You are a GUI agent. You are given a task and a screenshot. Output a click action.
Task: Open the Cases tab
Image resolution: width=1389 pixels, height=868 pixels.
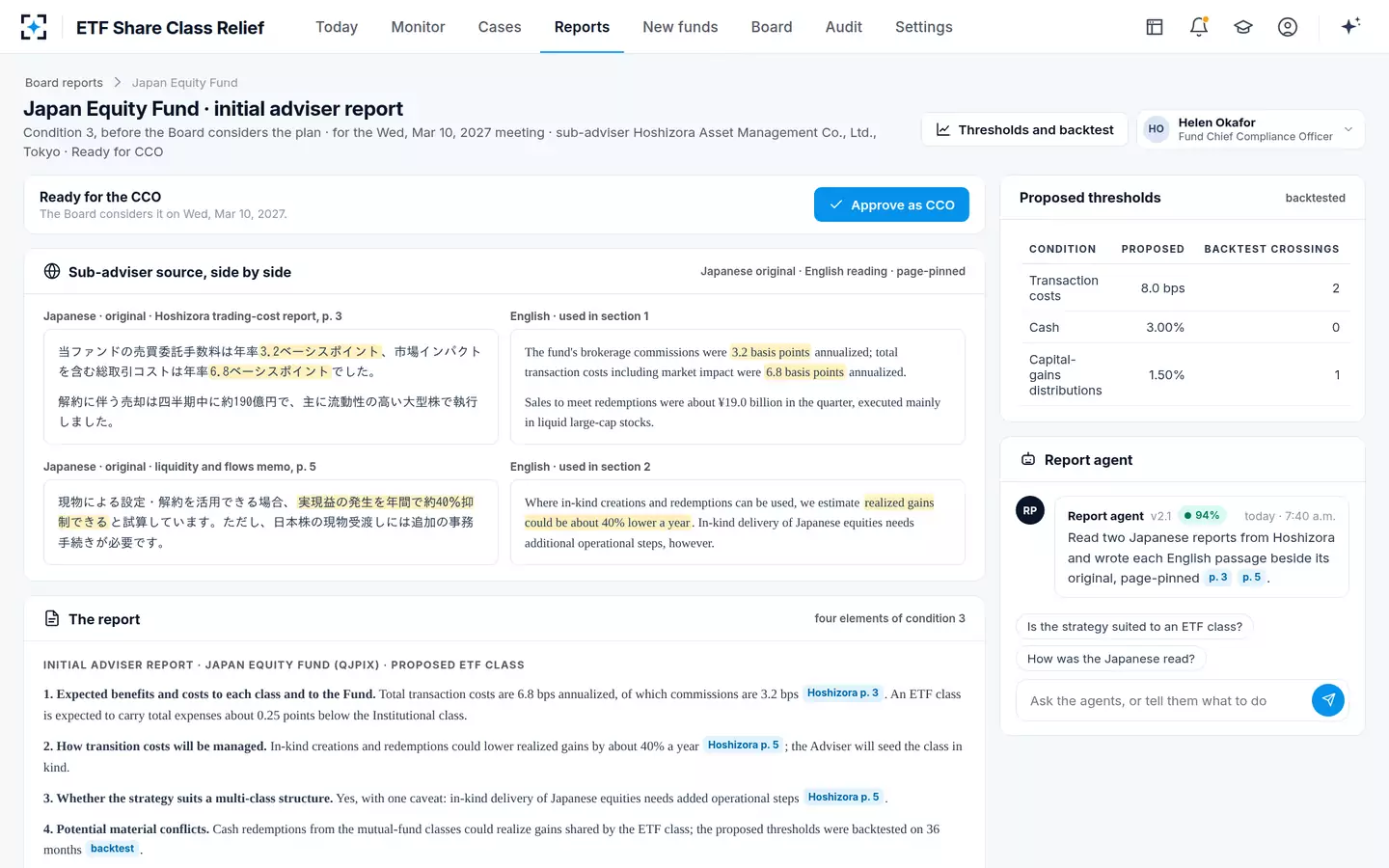[500, 27]
